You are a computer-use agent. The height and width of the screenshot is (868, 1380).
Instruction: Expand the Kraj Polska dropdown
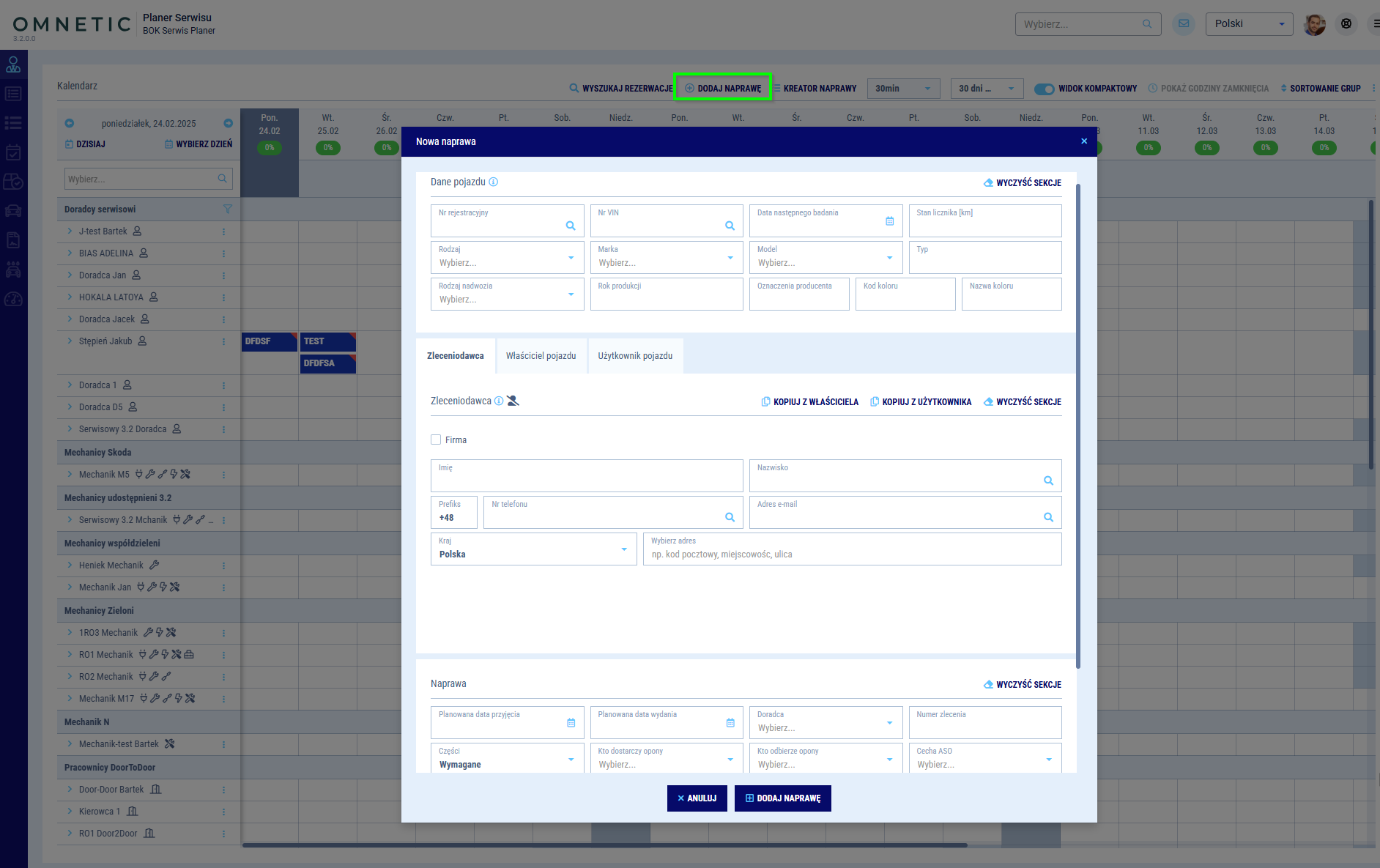[x=533, y=549]
